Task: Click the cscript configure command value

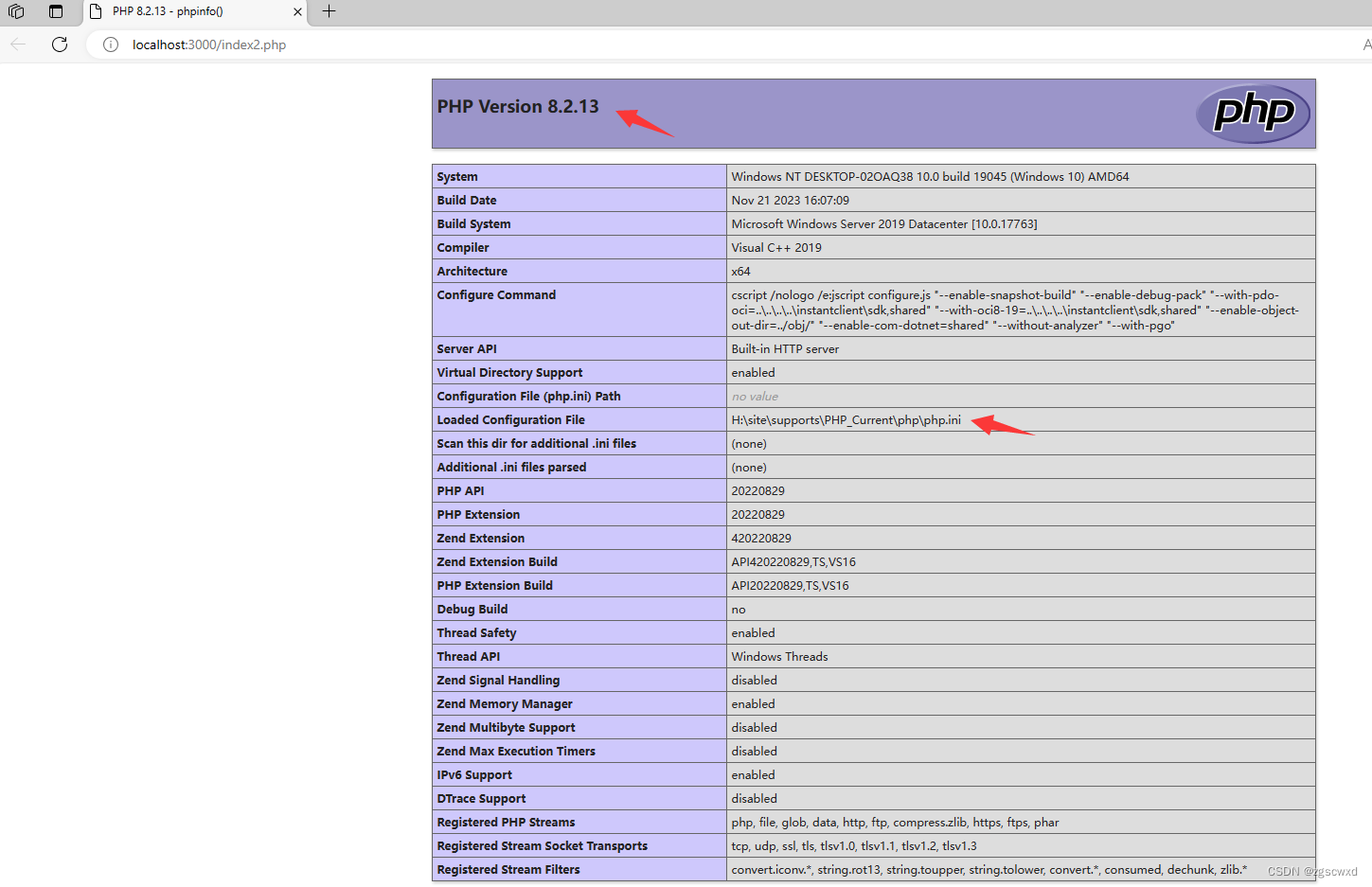Action: (1015, 310)
